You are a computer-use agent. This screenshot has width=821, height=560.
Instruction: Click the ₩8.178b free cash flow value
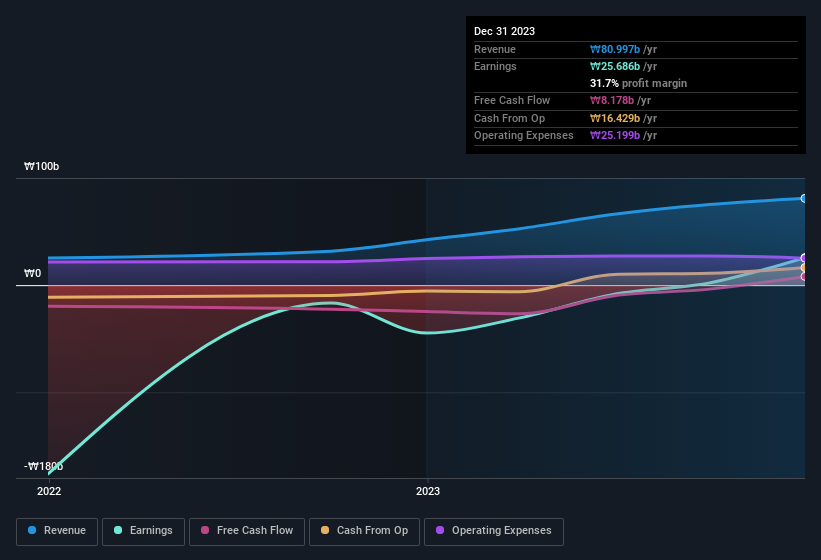pos(612,100)
